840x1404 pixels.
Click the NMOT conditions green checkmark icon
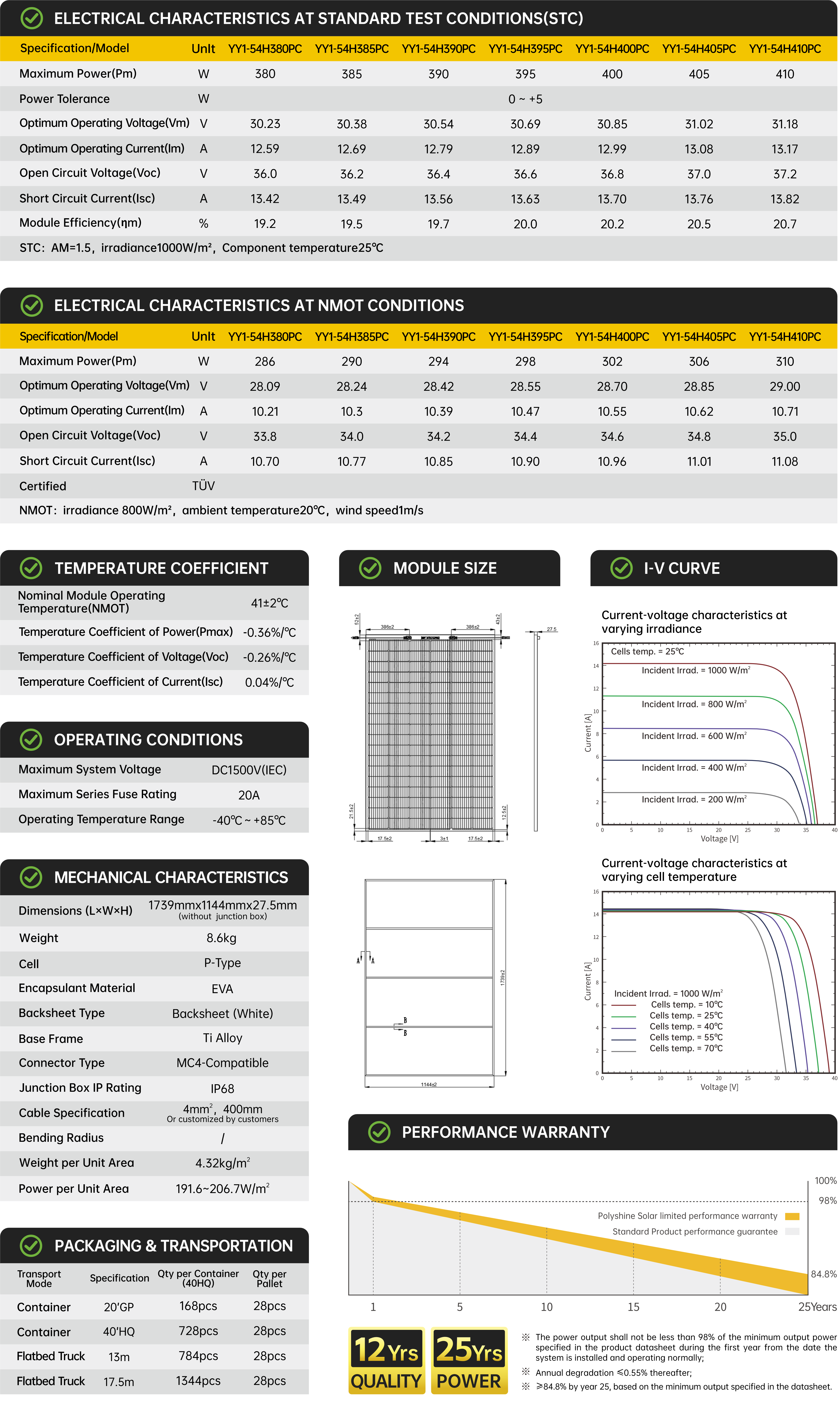32,306
